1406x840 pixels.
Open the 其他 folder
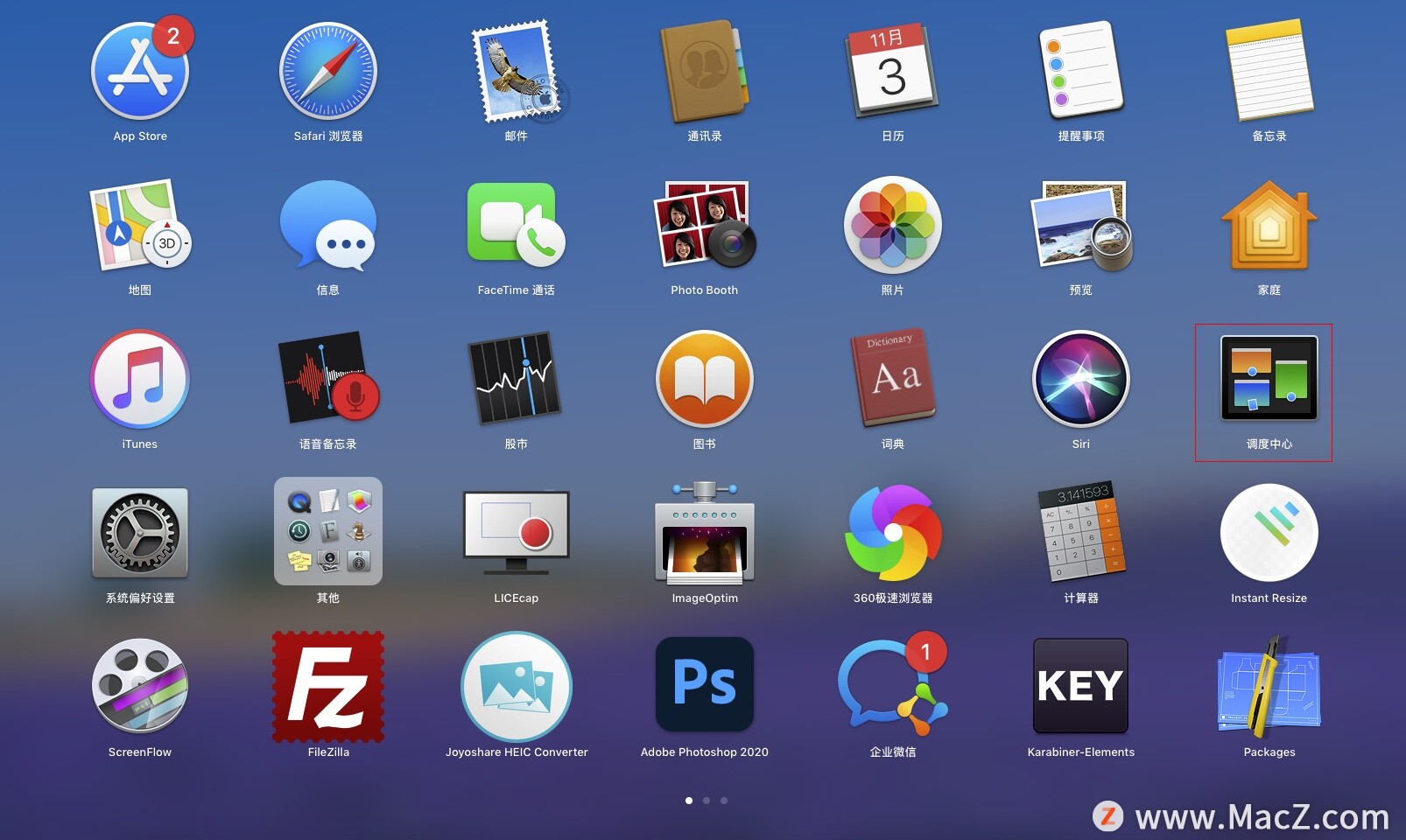tap(328, 531)
